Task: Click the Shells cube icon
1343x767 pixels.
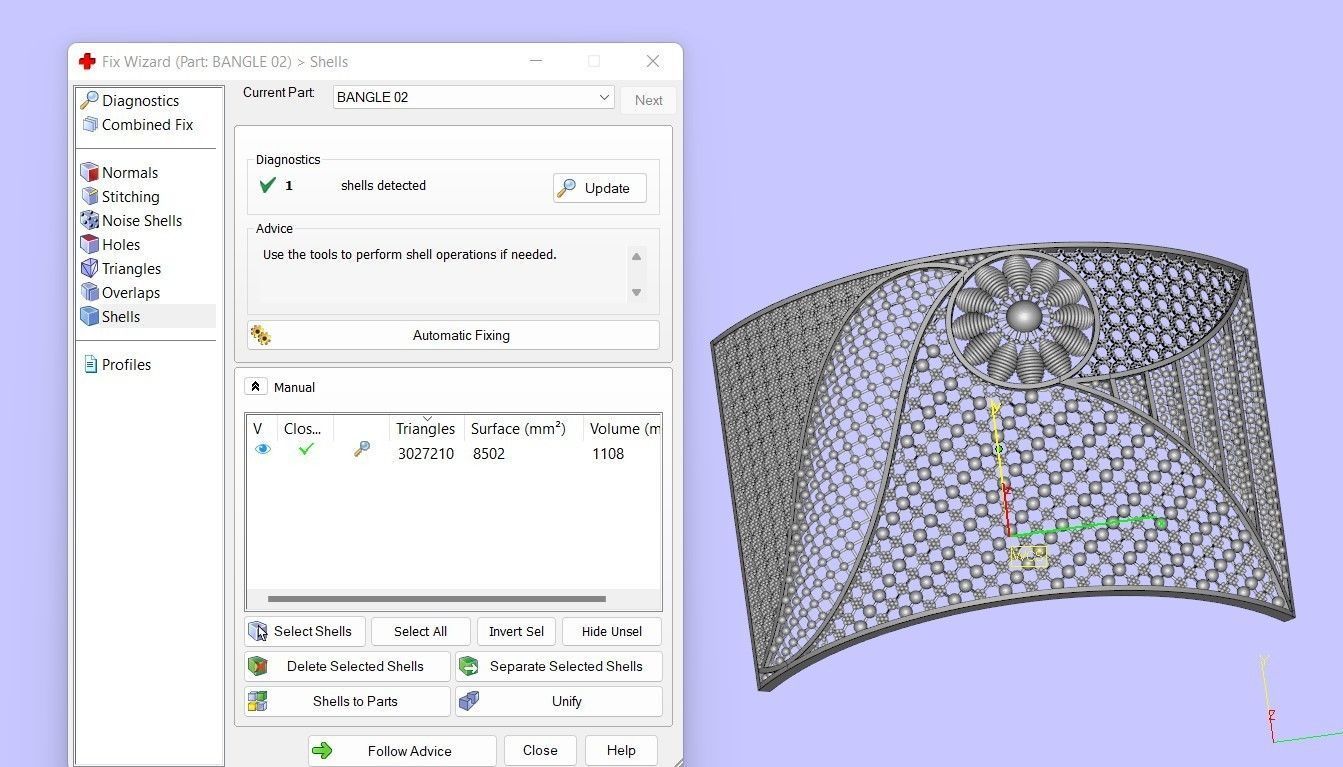Action: pyautogui.click(x=90, y=317)
